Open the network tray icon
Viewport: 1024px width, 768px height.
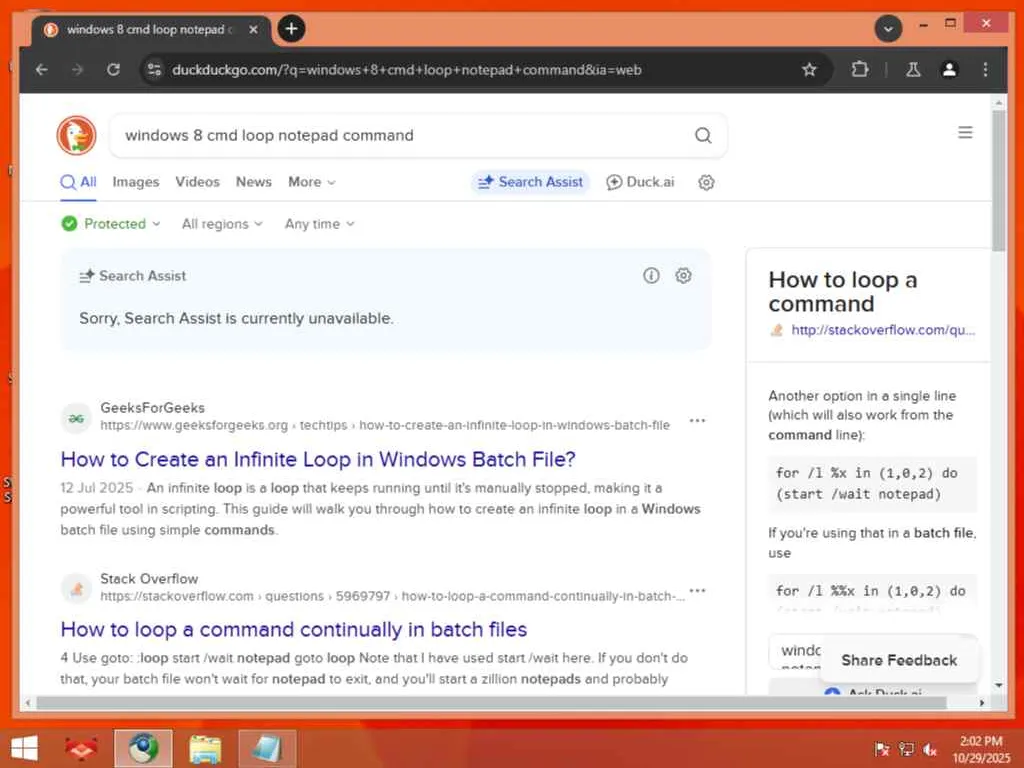point(906,749)
